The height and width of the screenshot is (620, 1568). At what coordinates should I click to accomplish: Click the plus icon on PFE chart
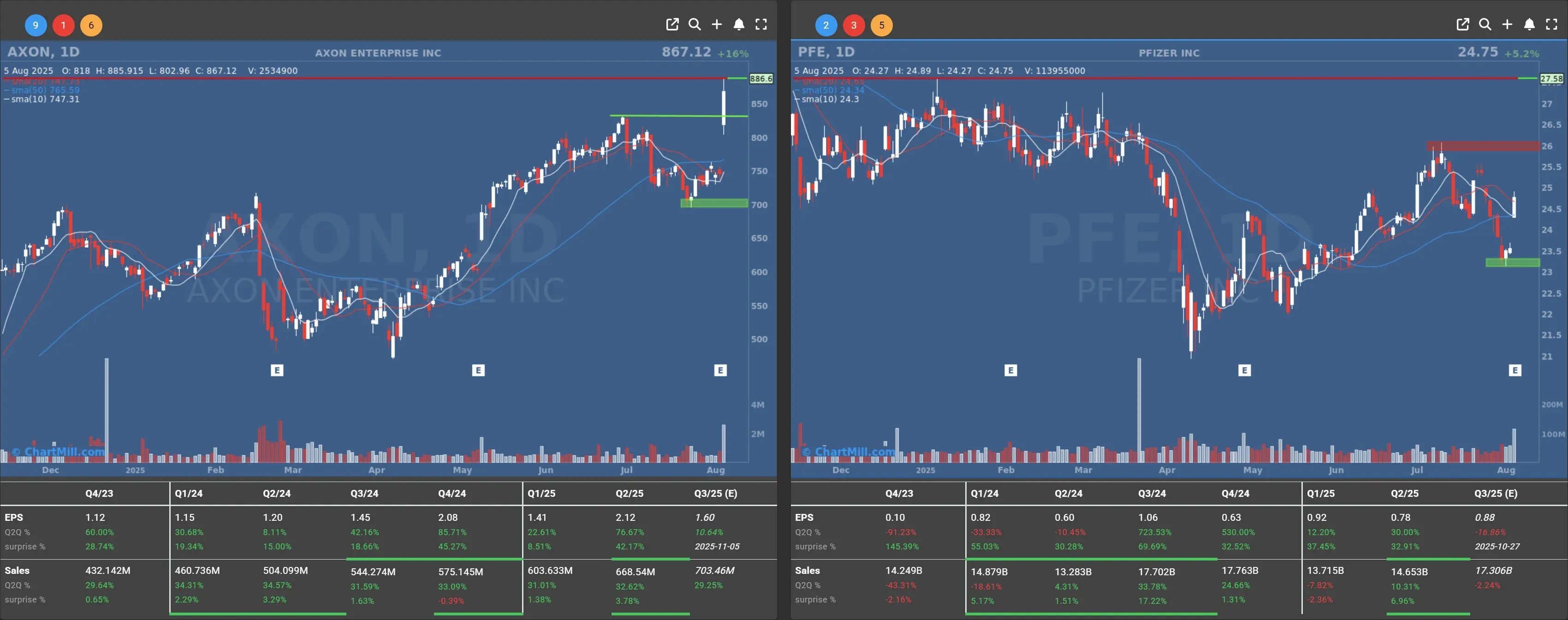click(x=1507, y=24)
